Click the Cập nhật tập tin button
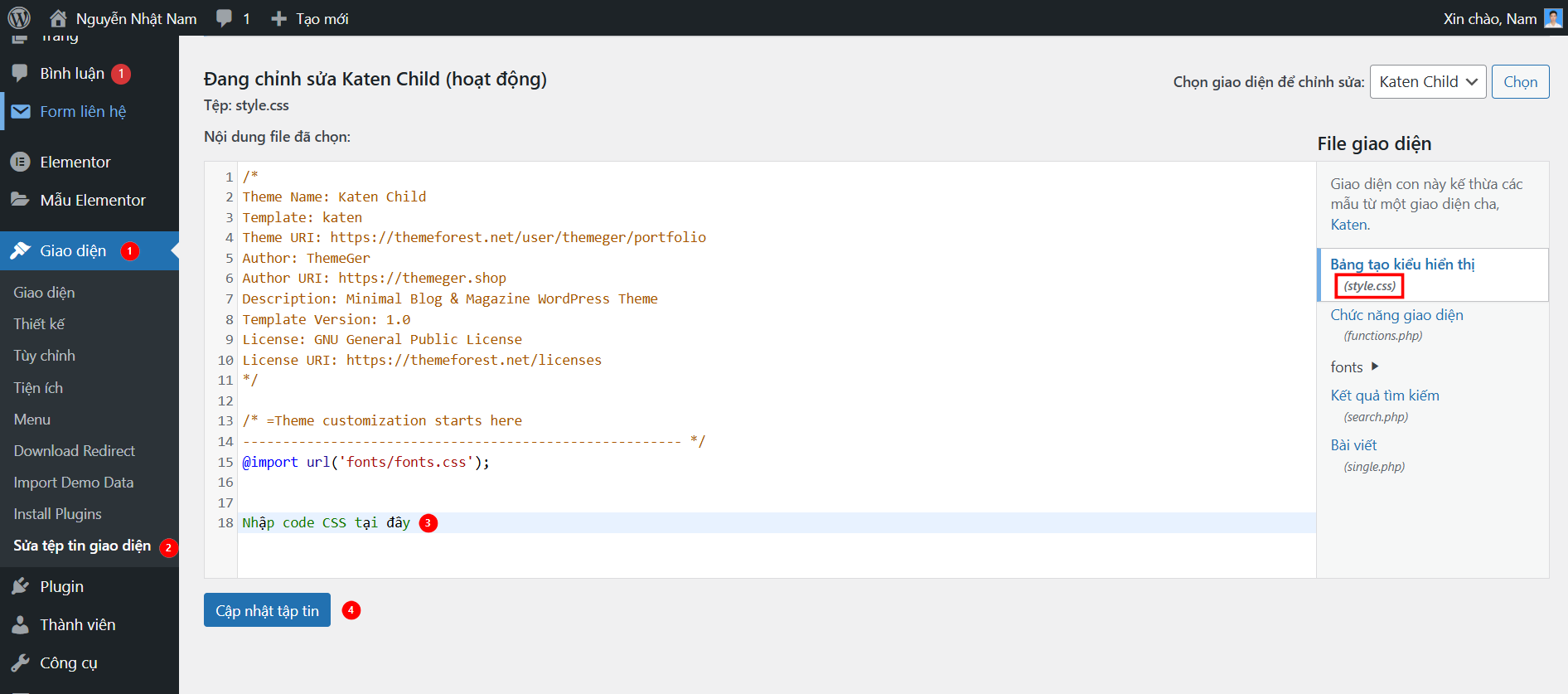The image size is (1568, 694). (x=267, y=610)
